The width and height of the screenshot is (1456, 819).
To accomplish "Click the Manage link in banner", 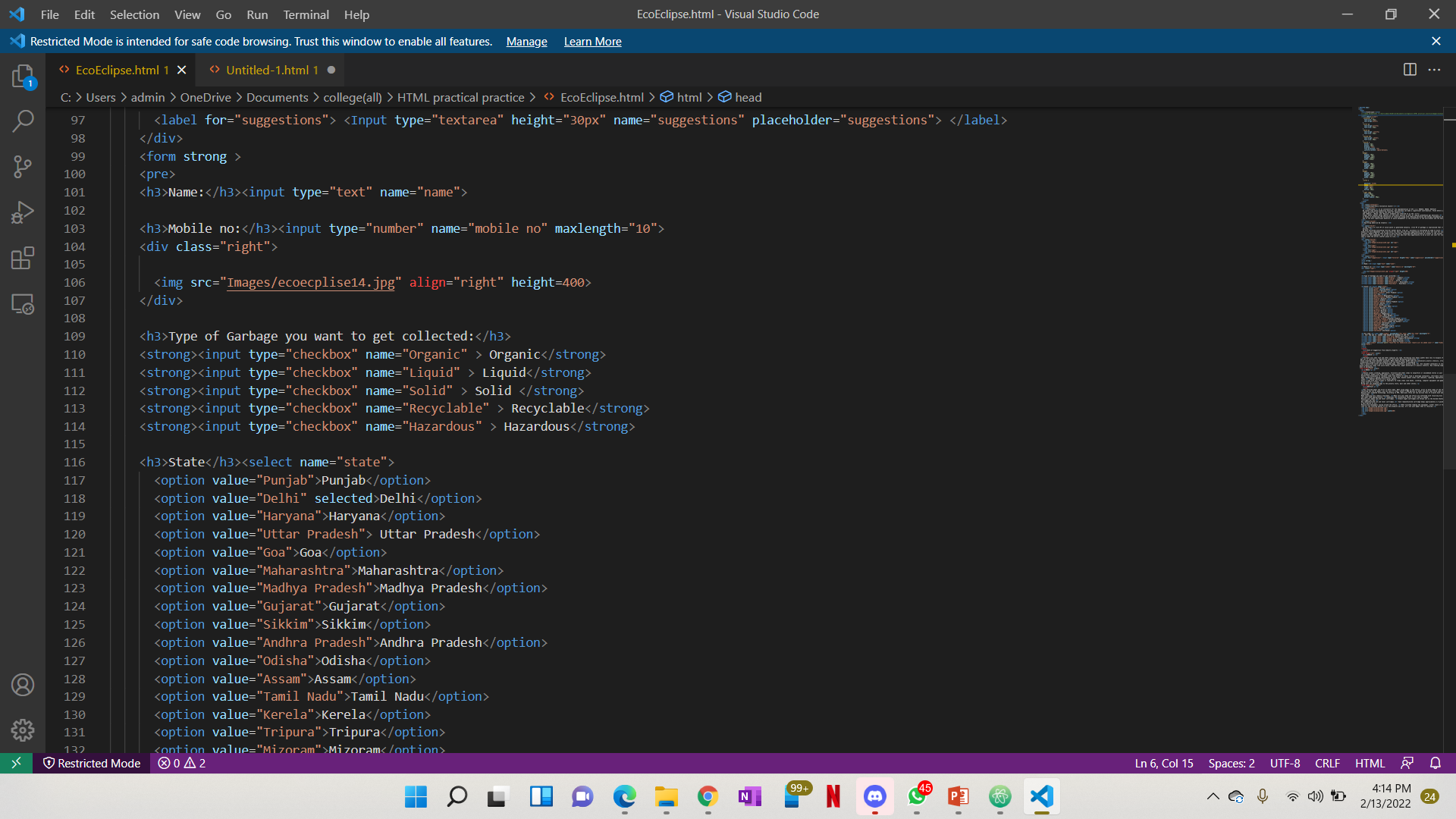I will (526, 42).
